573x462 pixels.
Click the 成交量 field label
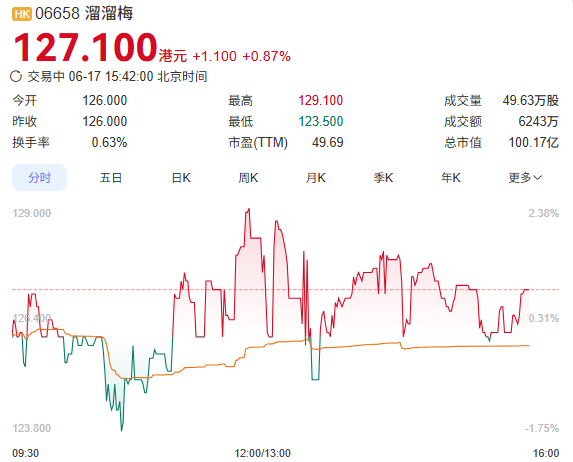click(x=463, y=101)
